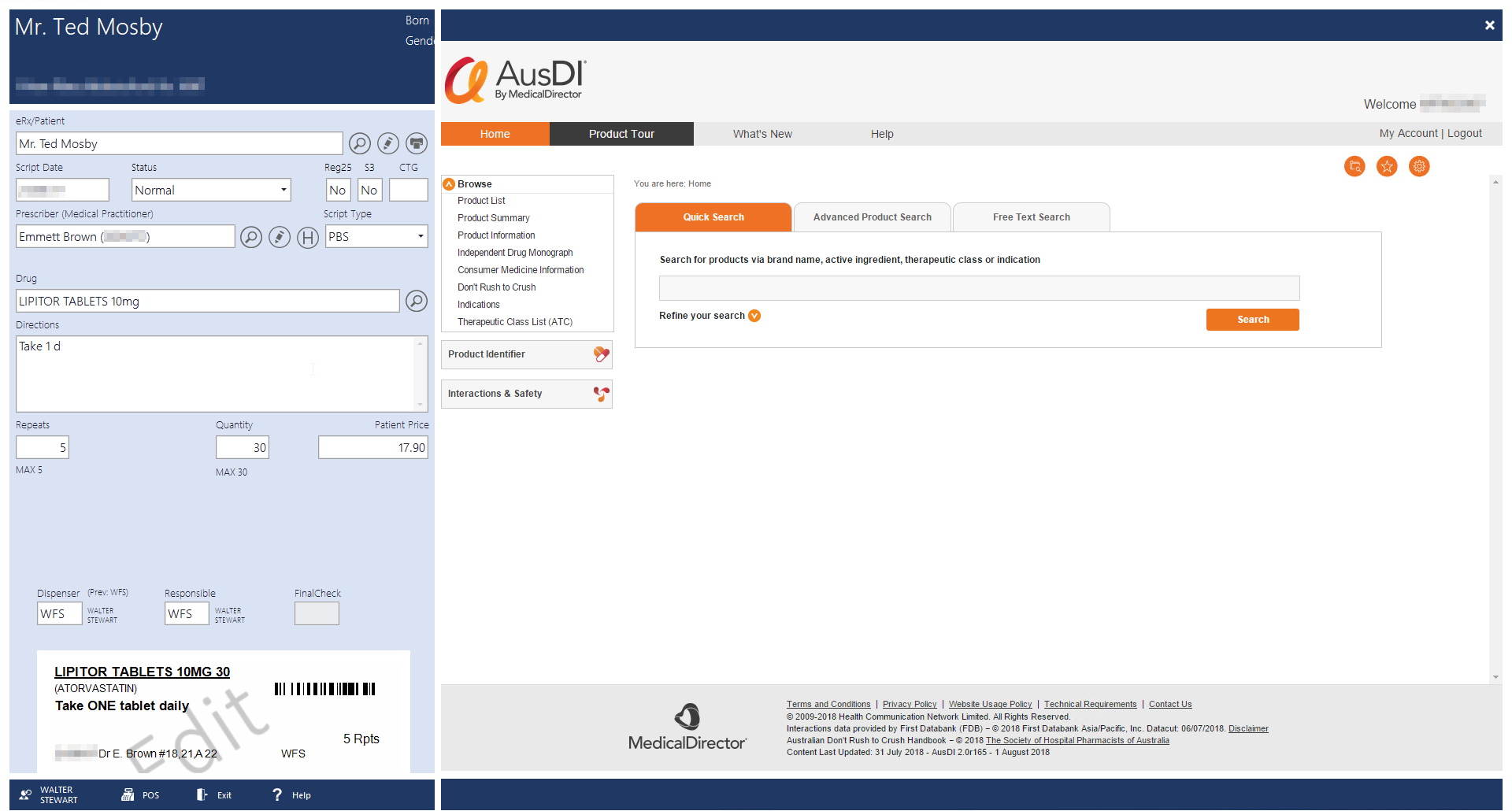Click the orange star favourites icon
Viewport: 1512px width, 811px height.
(1387, 166)
